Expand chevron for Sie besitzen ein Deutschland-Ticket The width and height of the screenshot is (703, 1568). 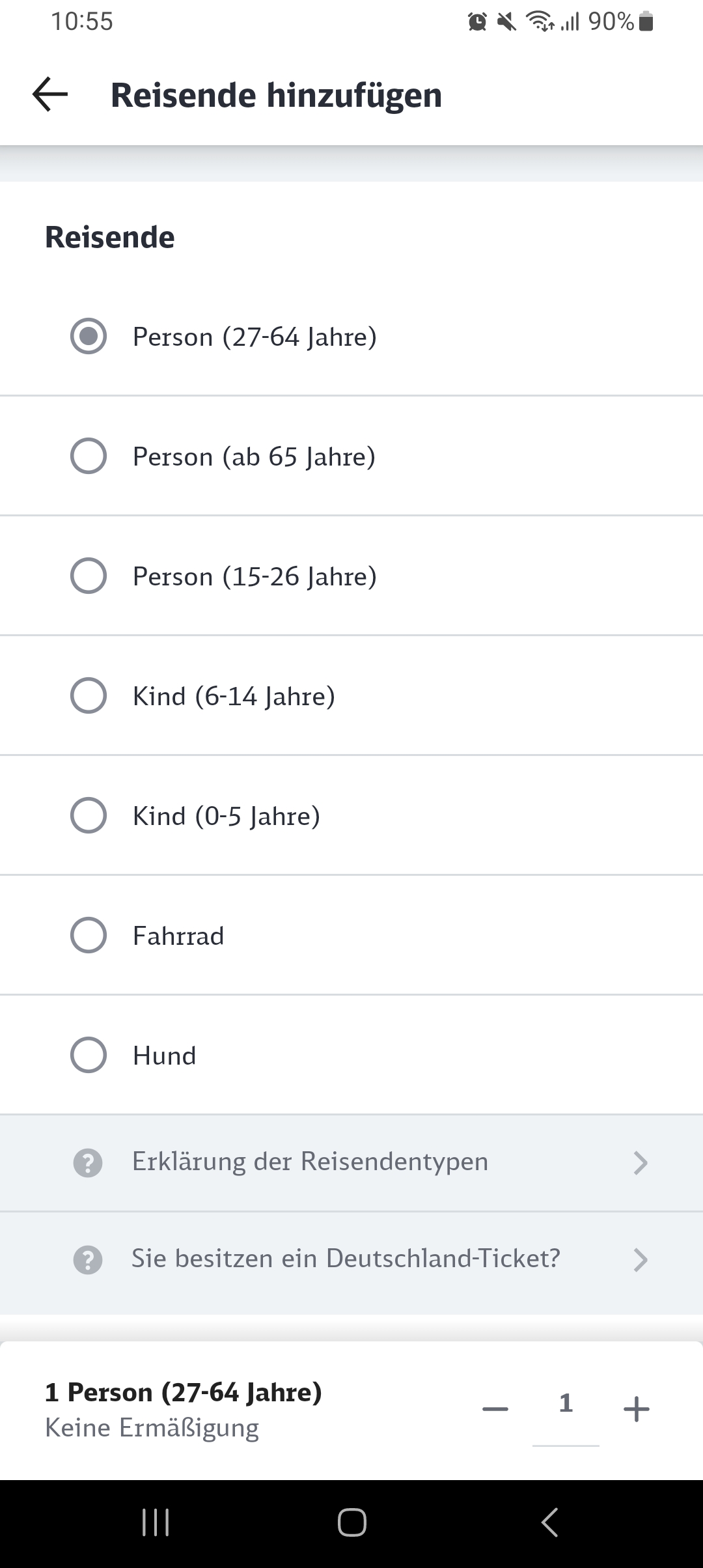pos(641,1260)
